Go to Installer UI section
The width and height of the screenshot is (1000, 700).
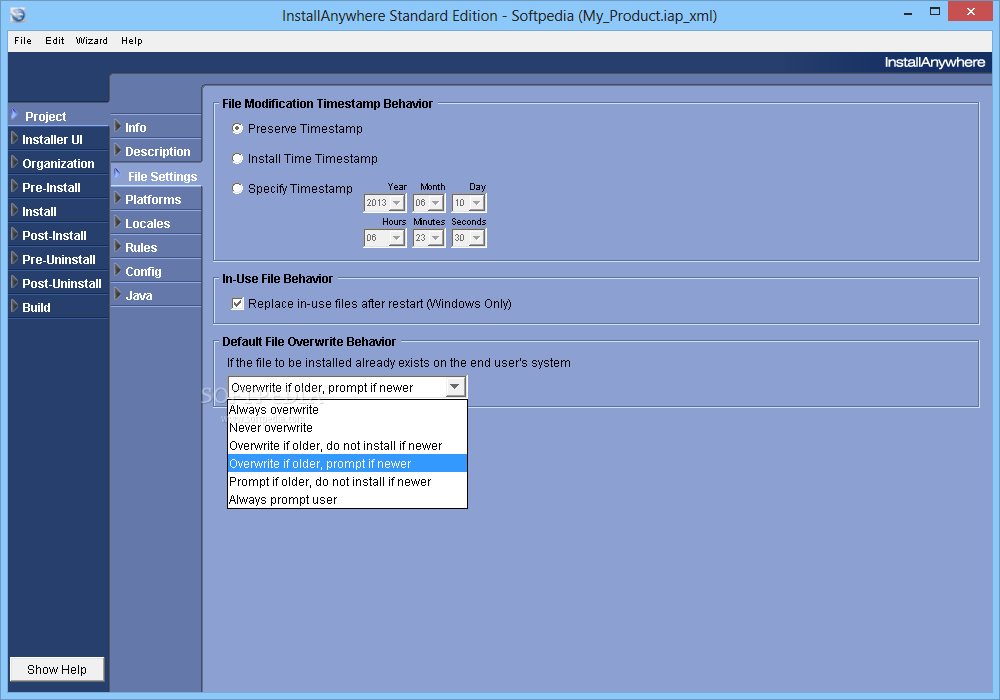[x=59, y=140]
